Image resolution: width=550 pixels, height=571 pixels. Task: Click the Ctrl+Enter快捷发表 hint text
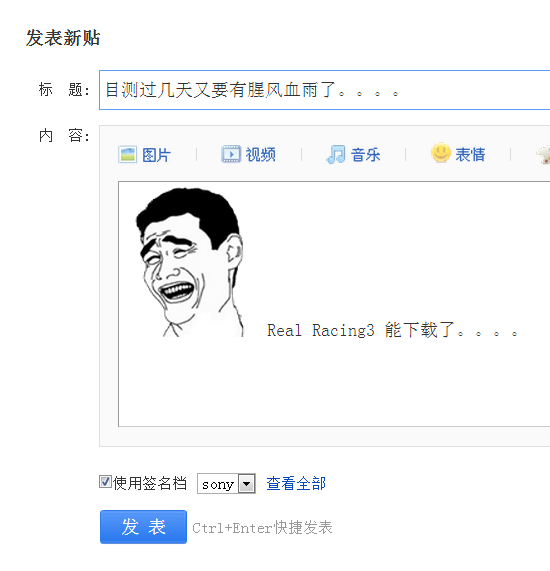[x=262, y=528]
